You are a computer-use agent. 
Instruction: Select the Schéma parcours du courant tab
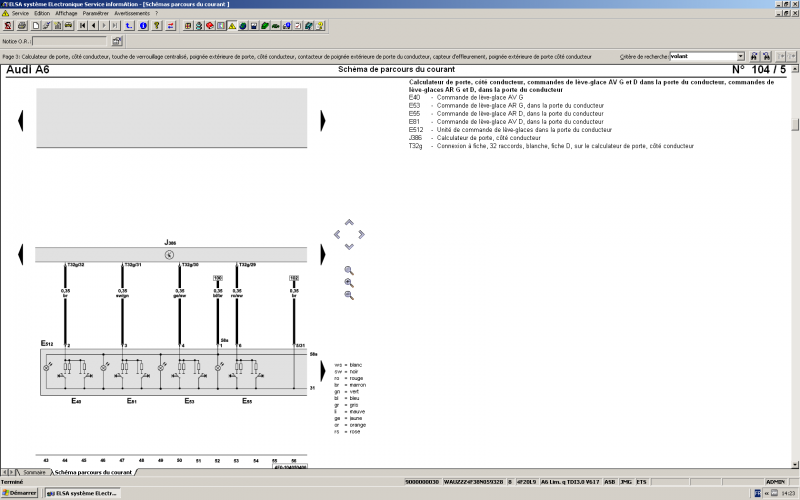pyautogui.click(x=93, y=472)
